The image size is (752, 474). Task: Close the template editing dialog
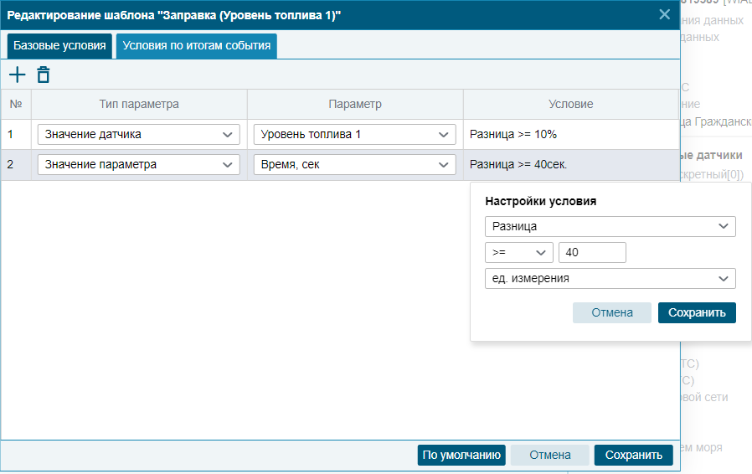(664, 14)
